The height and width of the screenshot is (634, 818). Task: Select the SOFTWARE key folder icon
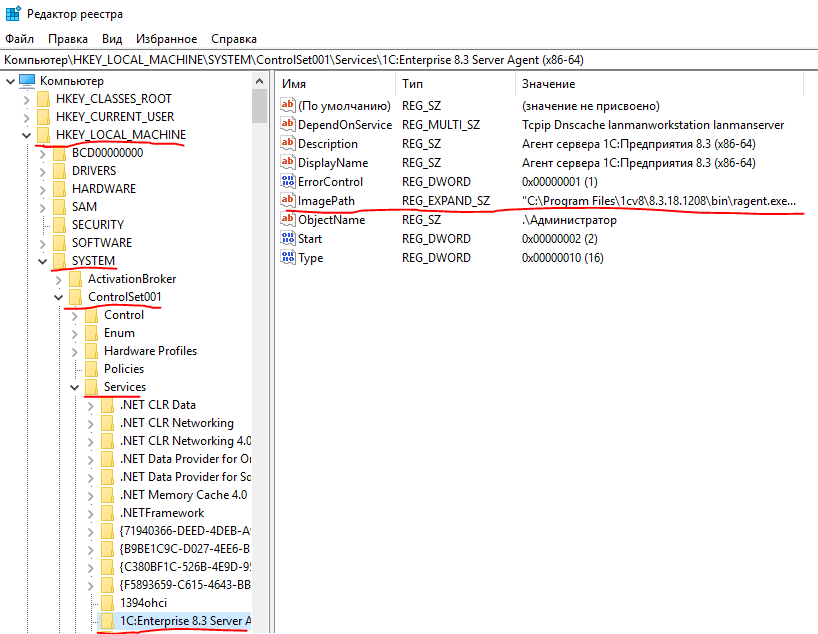click(x=60, y=243)
